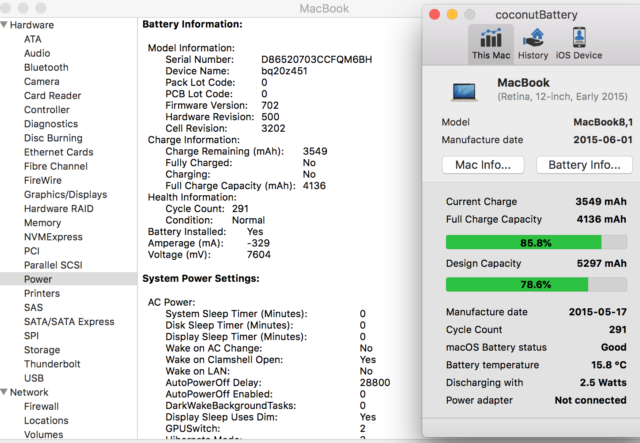Screen dimensions: 640x443
Task: Switch to the iOS Device tab
Action: [579, 44]
